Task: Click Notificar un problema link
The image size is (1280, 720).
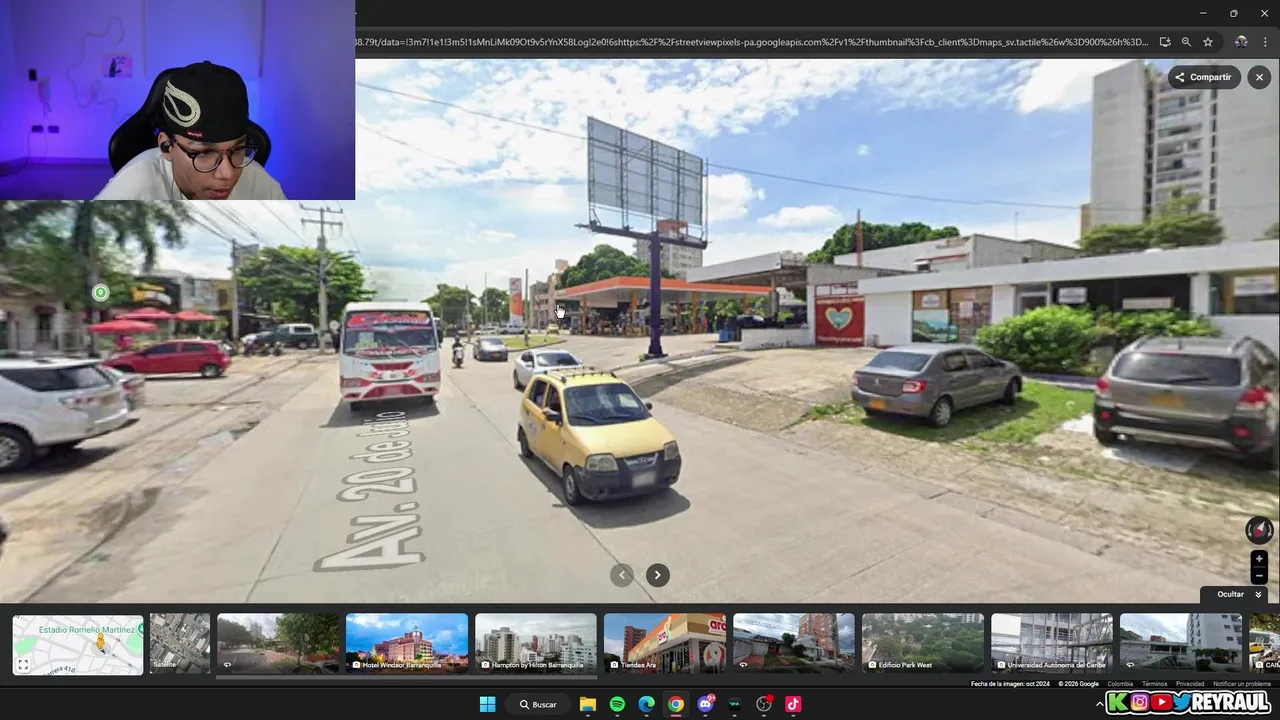Action: pos(1242,684)
